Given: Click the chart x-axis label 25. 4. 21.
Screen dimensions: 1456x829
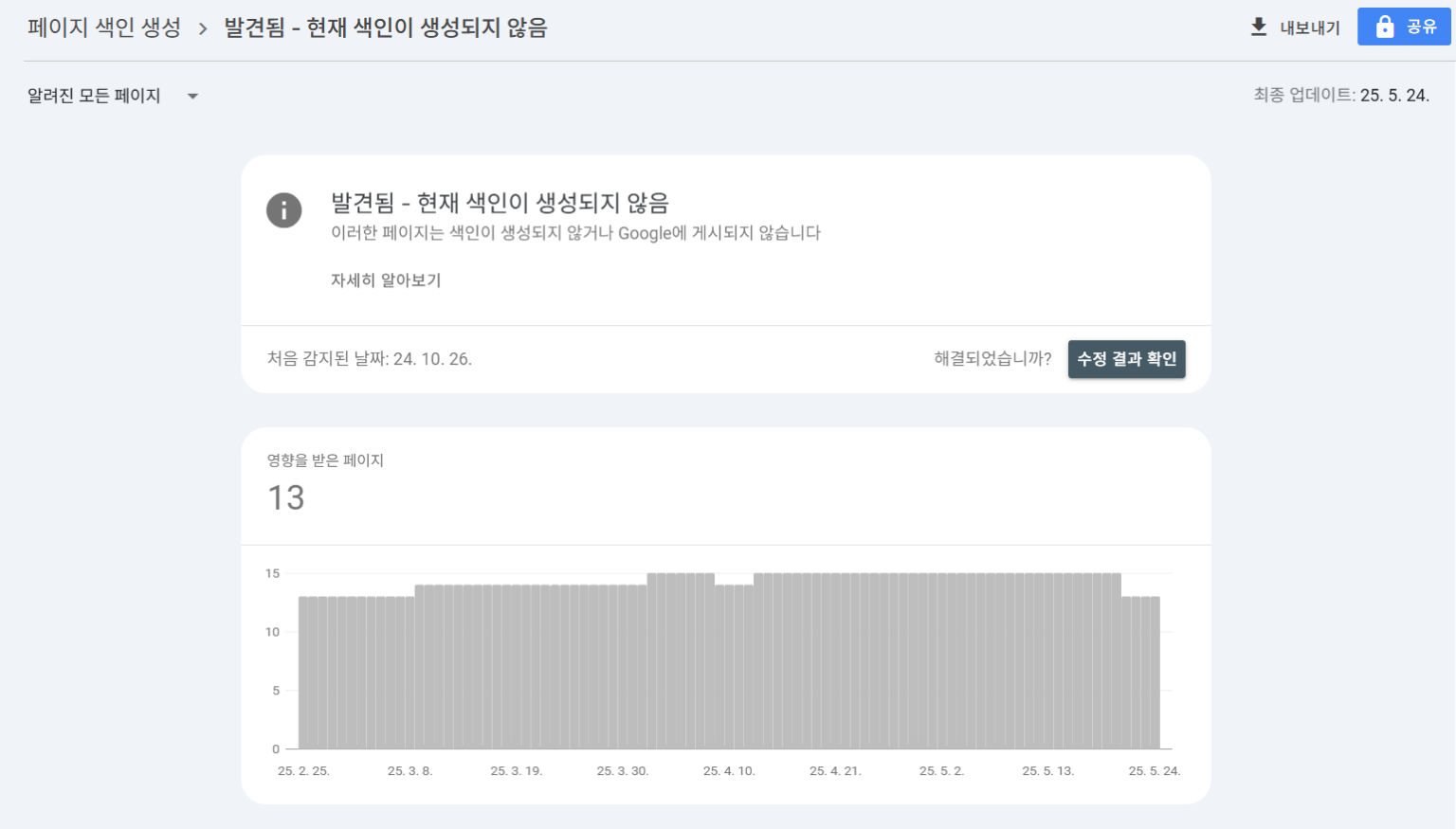Looking at the screenshot, I should coord(835,771).
